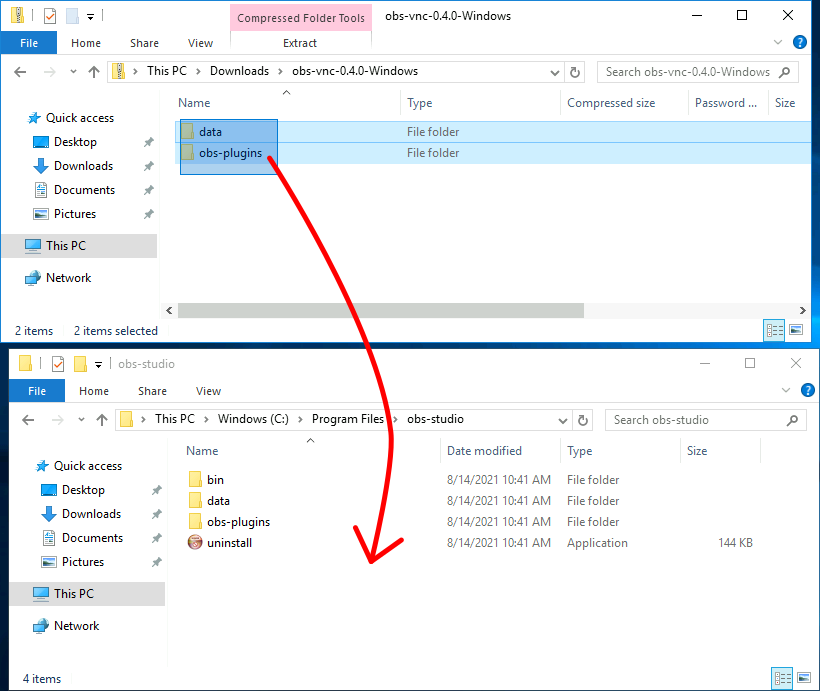This screenshot has height=691, width=820.
Task: Open Quick Access Toolbar dropdown in obs-vnc window
Action: (90, 17)
